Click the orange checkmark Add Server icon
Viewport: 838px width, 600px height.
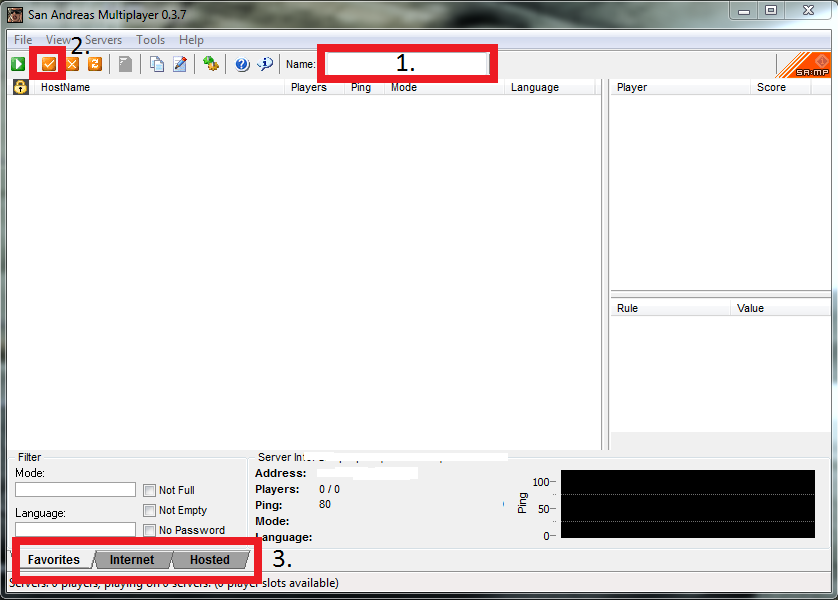point(48,64)
